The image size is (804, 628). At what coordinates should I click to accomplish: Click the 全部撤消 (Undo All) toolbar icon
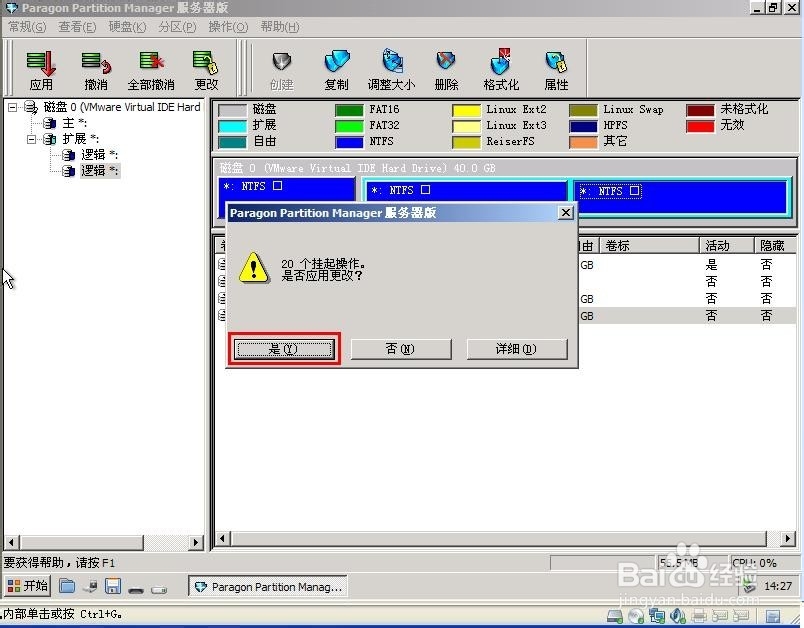151,70
